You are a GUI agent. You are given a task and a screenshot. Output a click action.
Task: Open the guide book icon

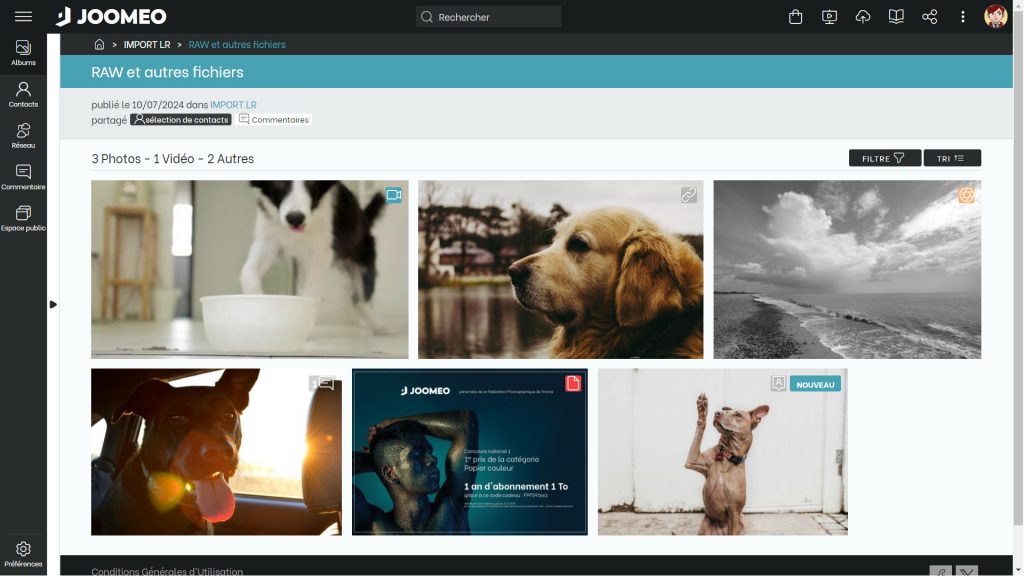pyautogui.click(x=896, y=17)
